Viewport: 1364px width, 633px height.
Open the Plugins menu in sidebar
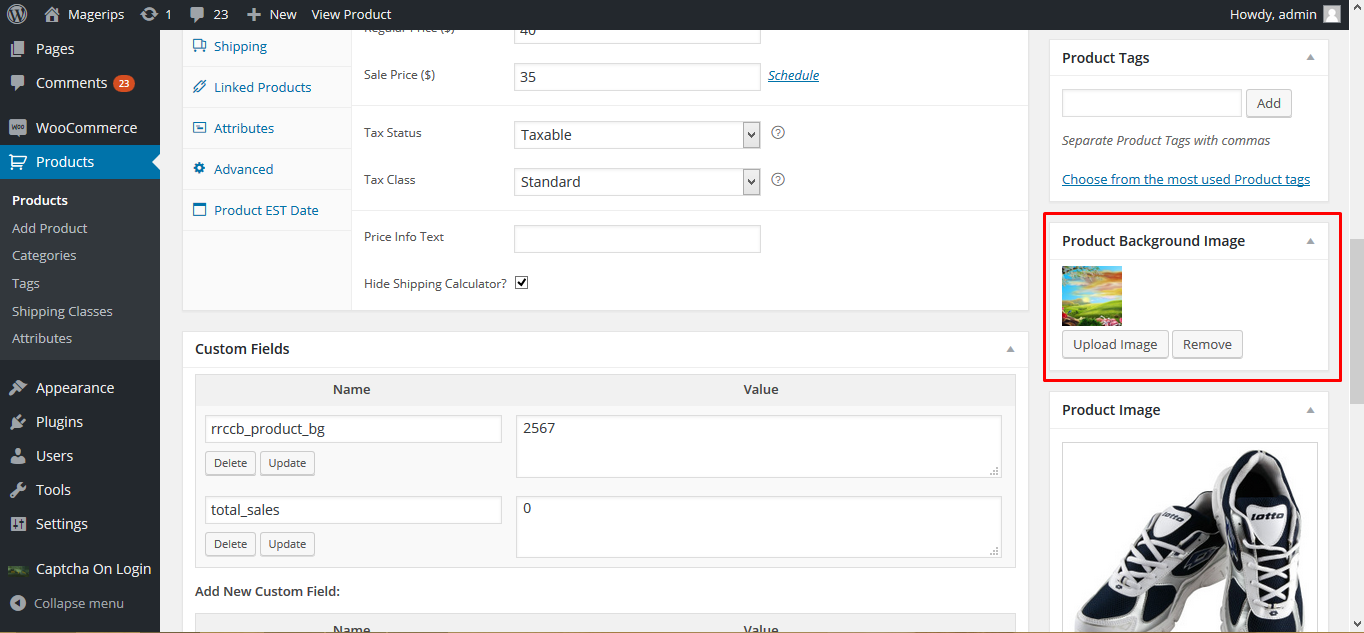pyautogui.click(x=59, y=422)
